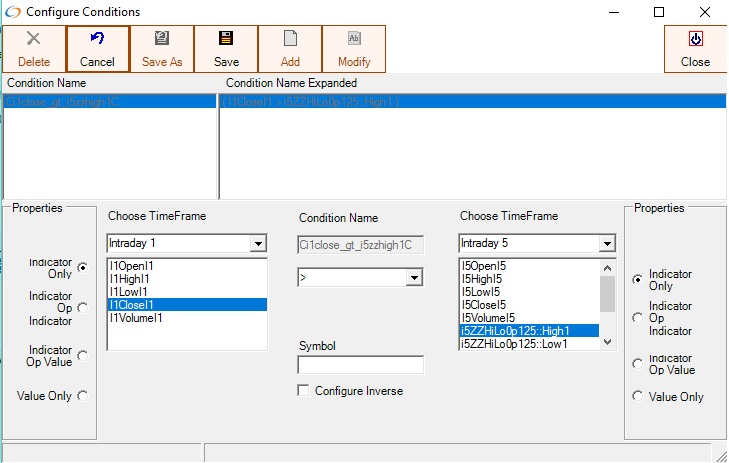Add a new condition with Add icon

coord(290,40)
